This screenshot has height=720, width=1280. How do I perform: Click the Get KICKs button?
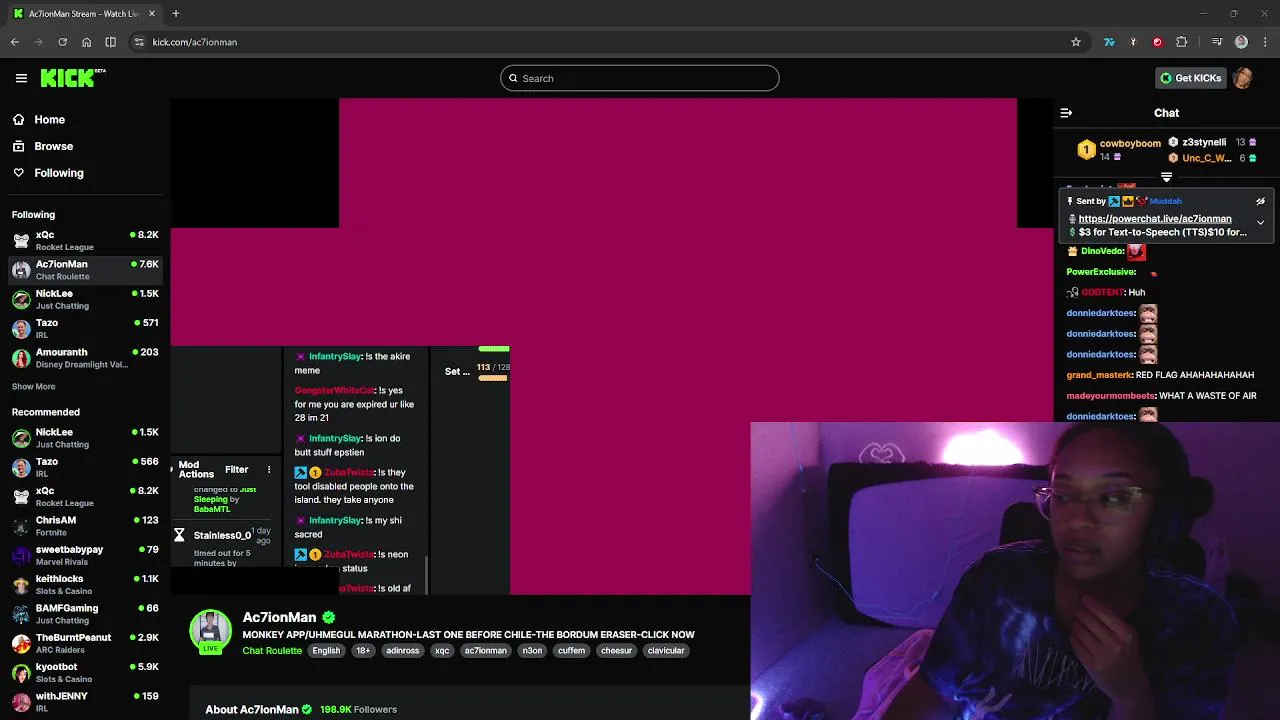(1190, 78)
